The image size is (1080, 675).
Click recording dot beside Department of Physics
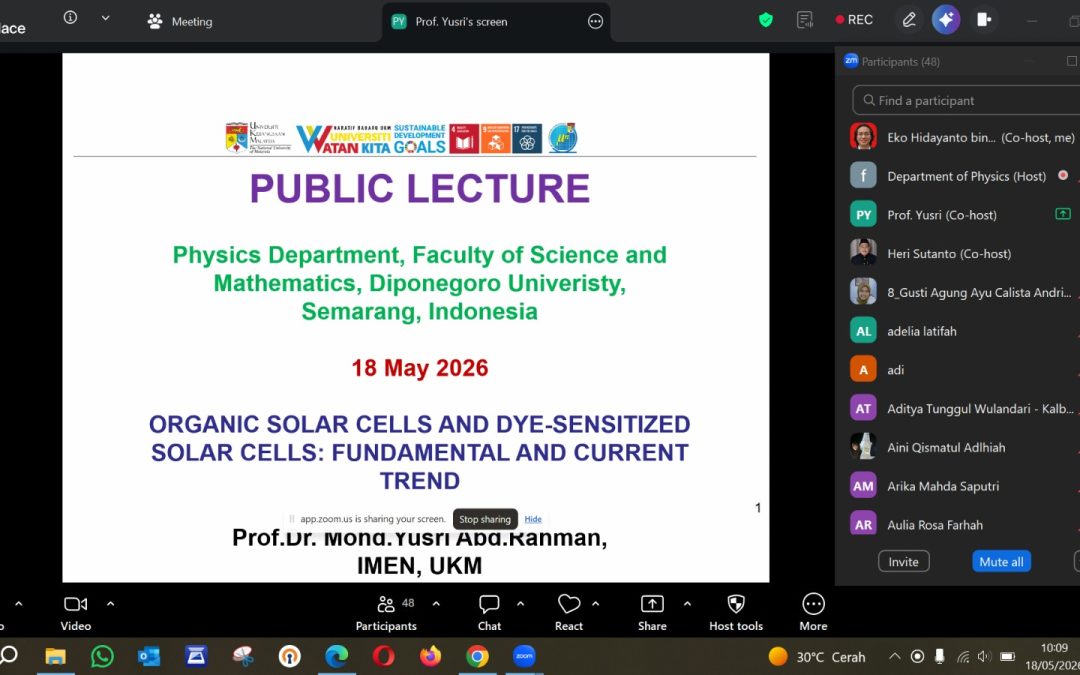[x=1063, y=176]
